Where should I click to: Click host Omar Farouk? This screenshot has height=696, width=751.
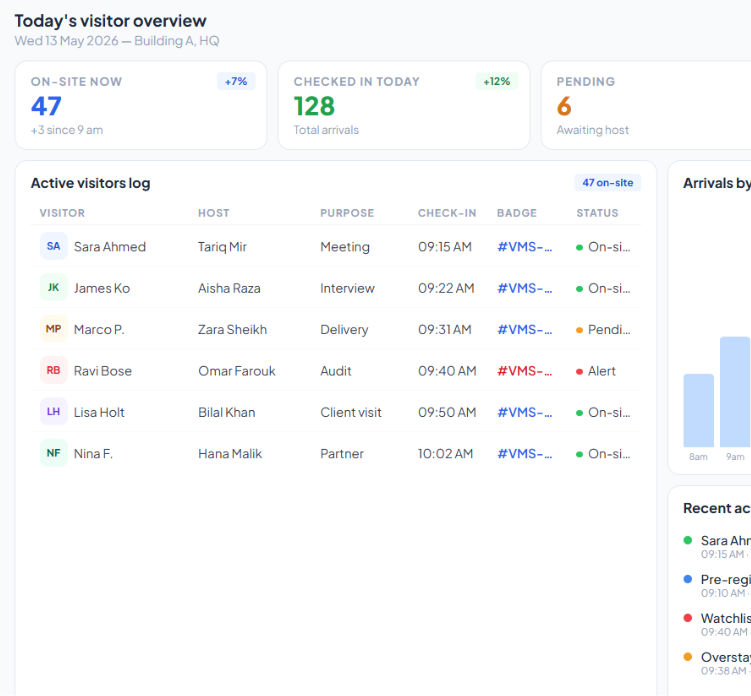[x=237, y=371]
